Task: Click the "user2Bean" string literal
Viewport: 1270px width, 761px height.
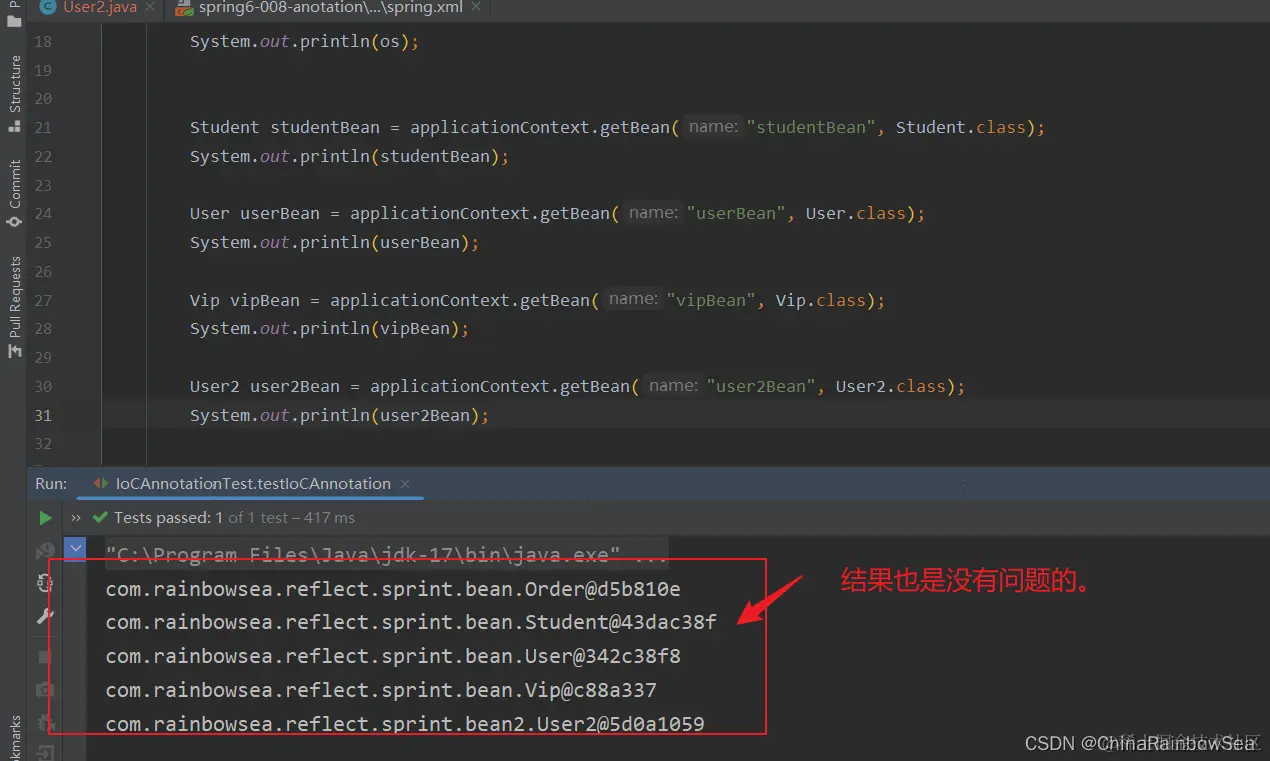Action: pyautogui.click(x=761, y=387)
